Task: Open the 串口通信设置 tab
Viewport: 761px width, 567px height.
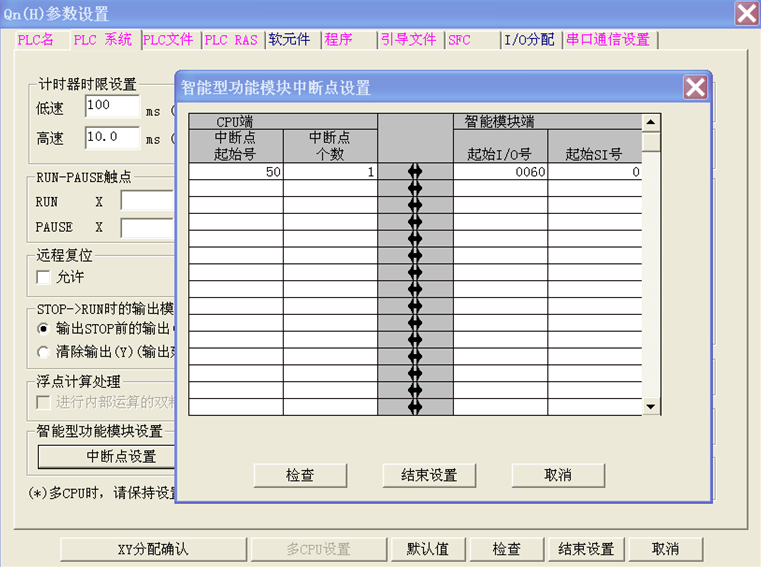Action: [x=608, y=40]
